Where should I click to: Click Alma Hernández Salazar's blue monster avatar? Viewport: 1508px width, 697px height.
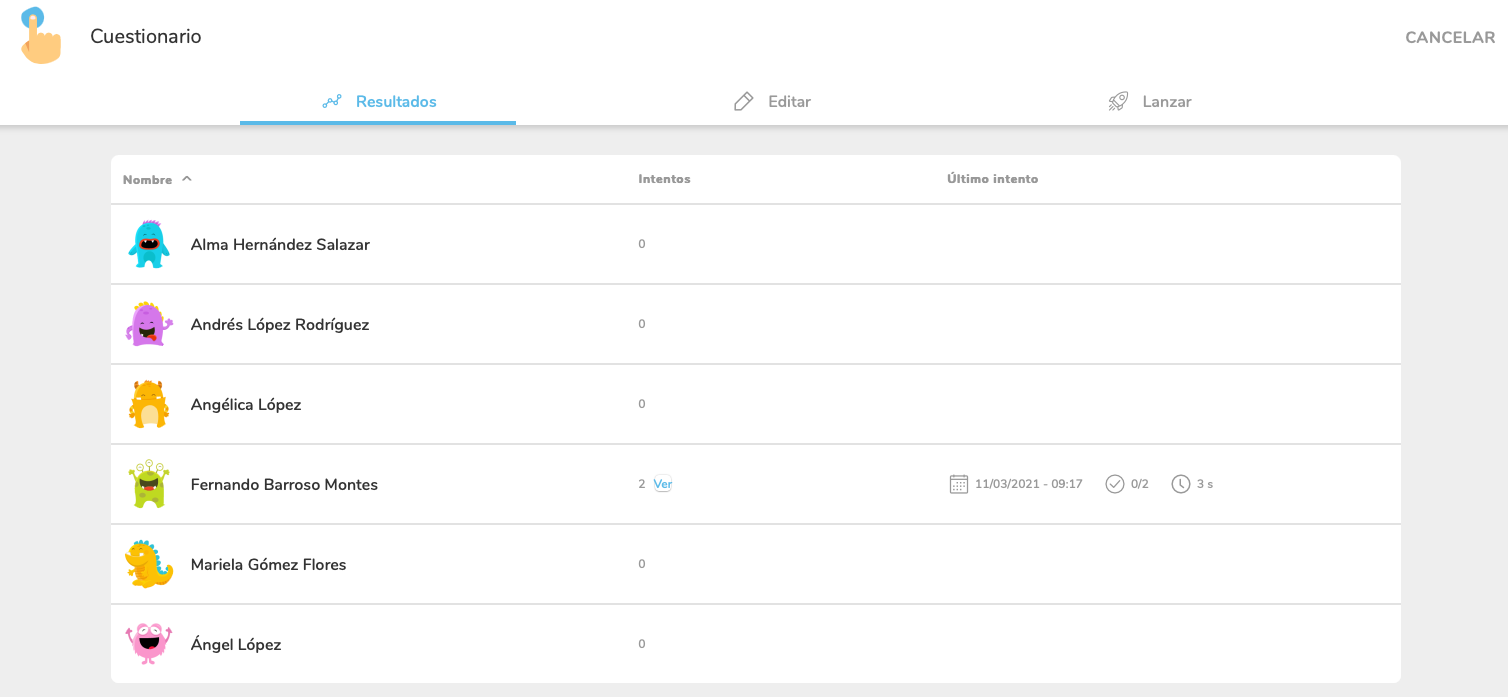pyautogui.click(x=149, y=244)
